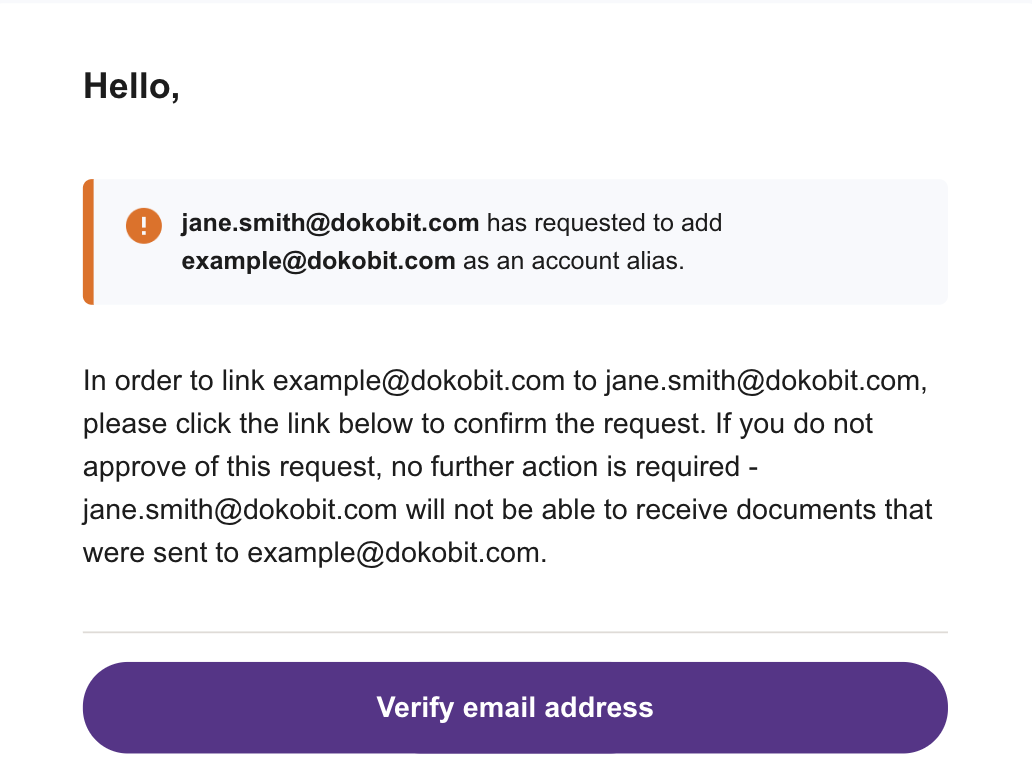Click the orange accent bar of the alert
Image resolution: width=1032 pixels, height=782 pixels.
[88, 242]
